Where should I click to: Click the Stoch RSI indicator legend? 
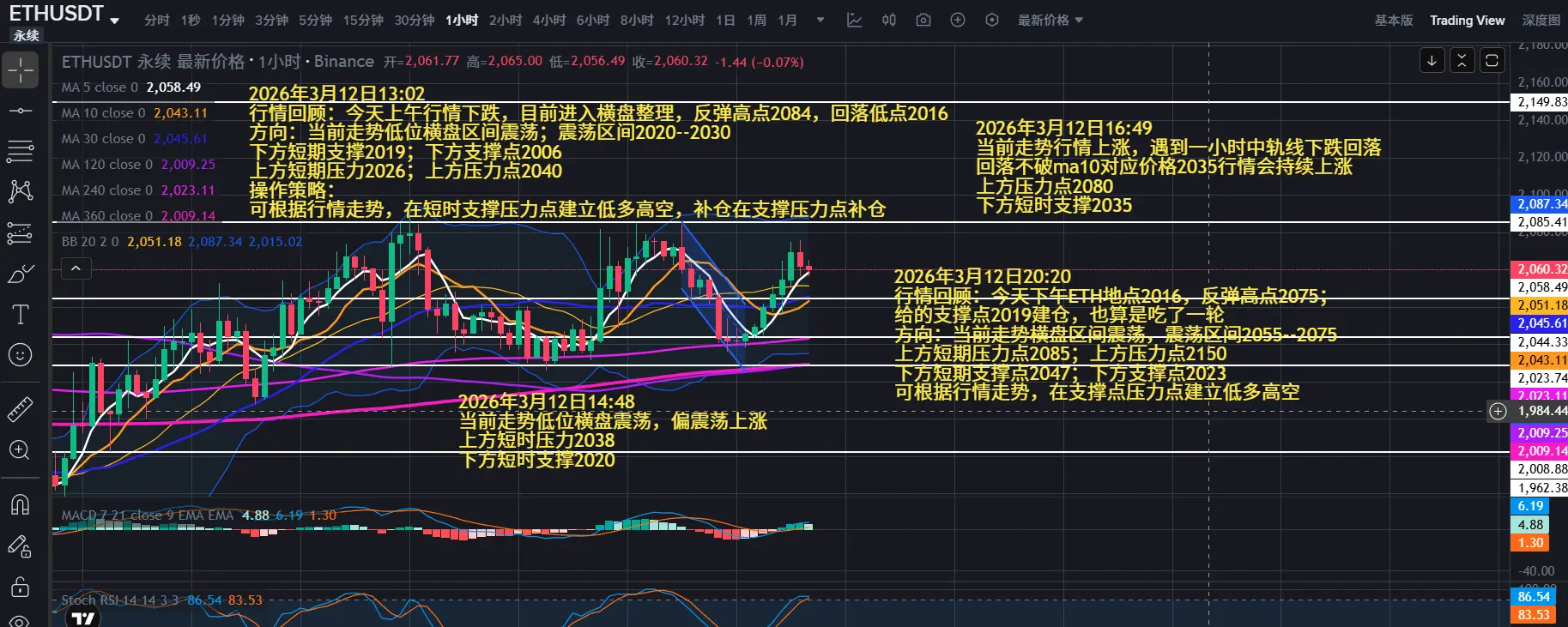[162, 600]
